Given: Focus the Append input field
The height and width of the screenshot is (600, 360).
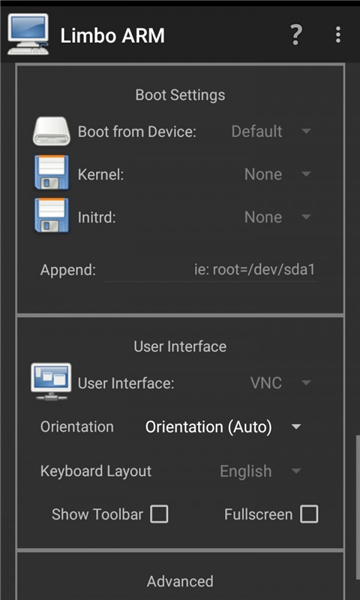Looking at the screenshot, I should [210, 270].
